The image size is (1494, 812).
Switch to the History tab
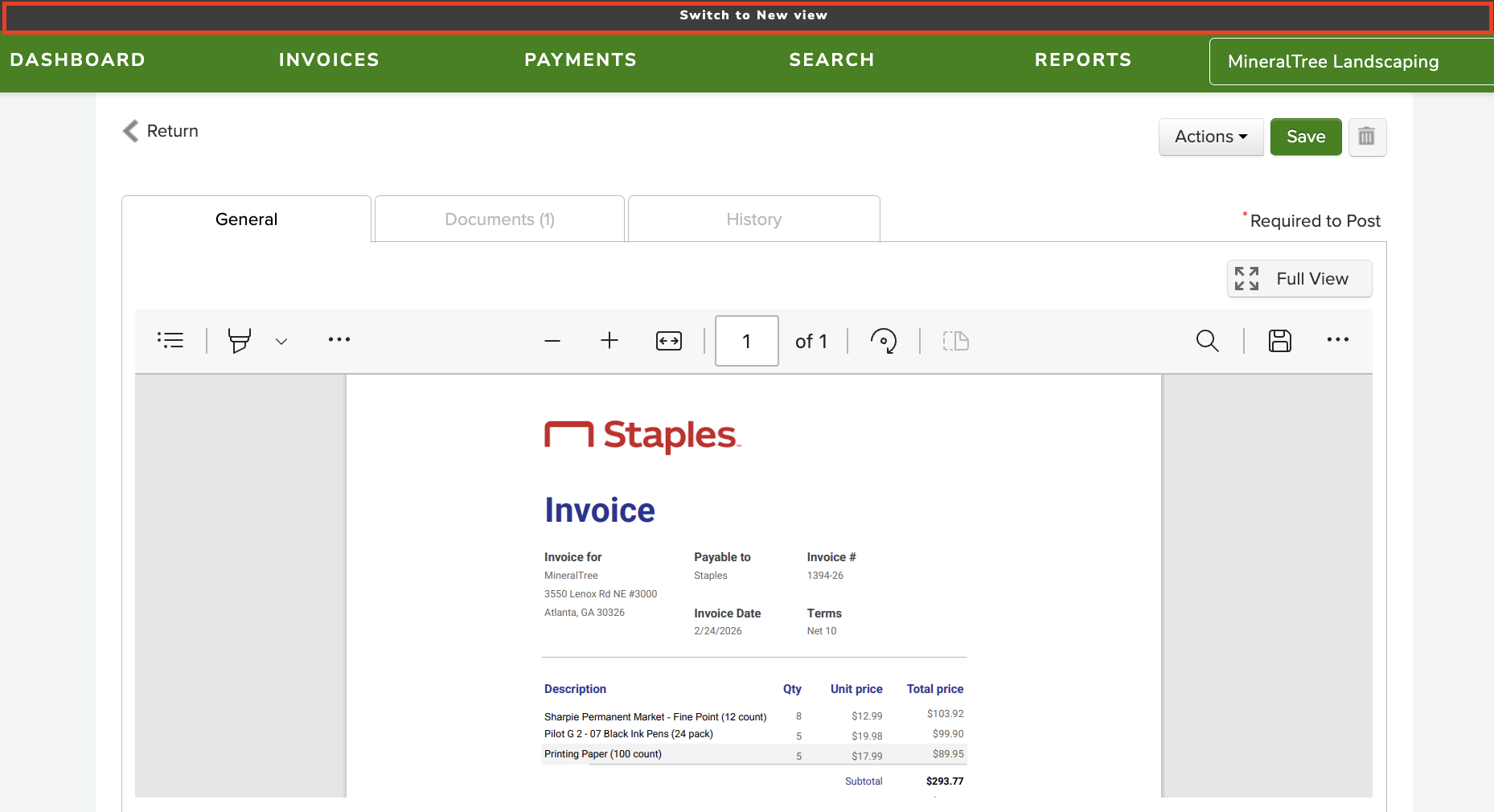[753, 219]
